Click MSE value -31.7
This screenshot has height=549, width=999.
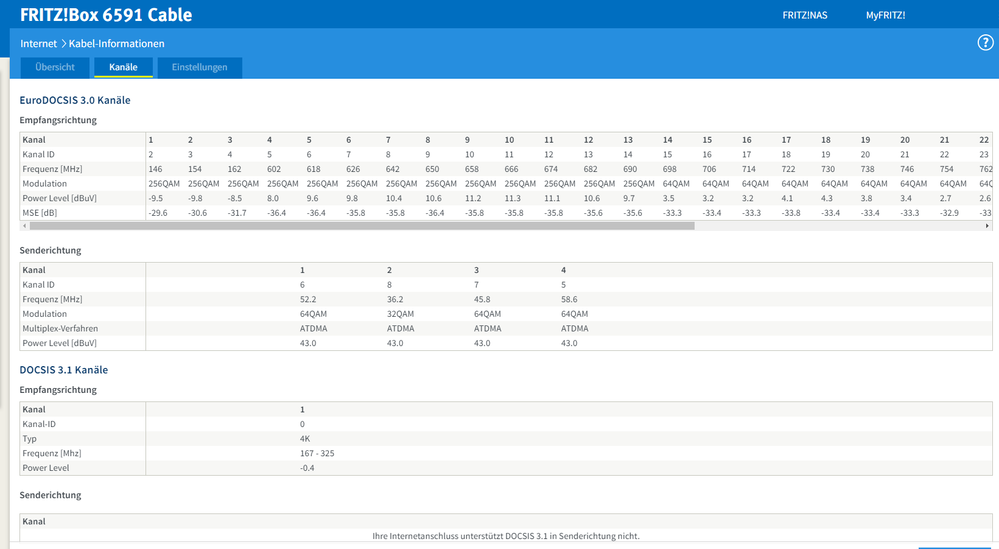pyautogui.click(x=237, y=213)
